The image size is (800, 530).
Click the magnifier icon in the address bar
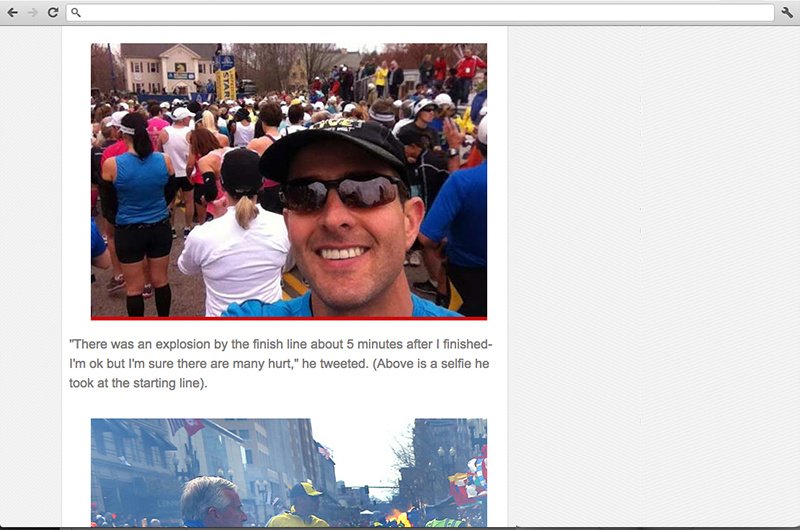click(x=76, y=12)
